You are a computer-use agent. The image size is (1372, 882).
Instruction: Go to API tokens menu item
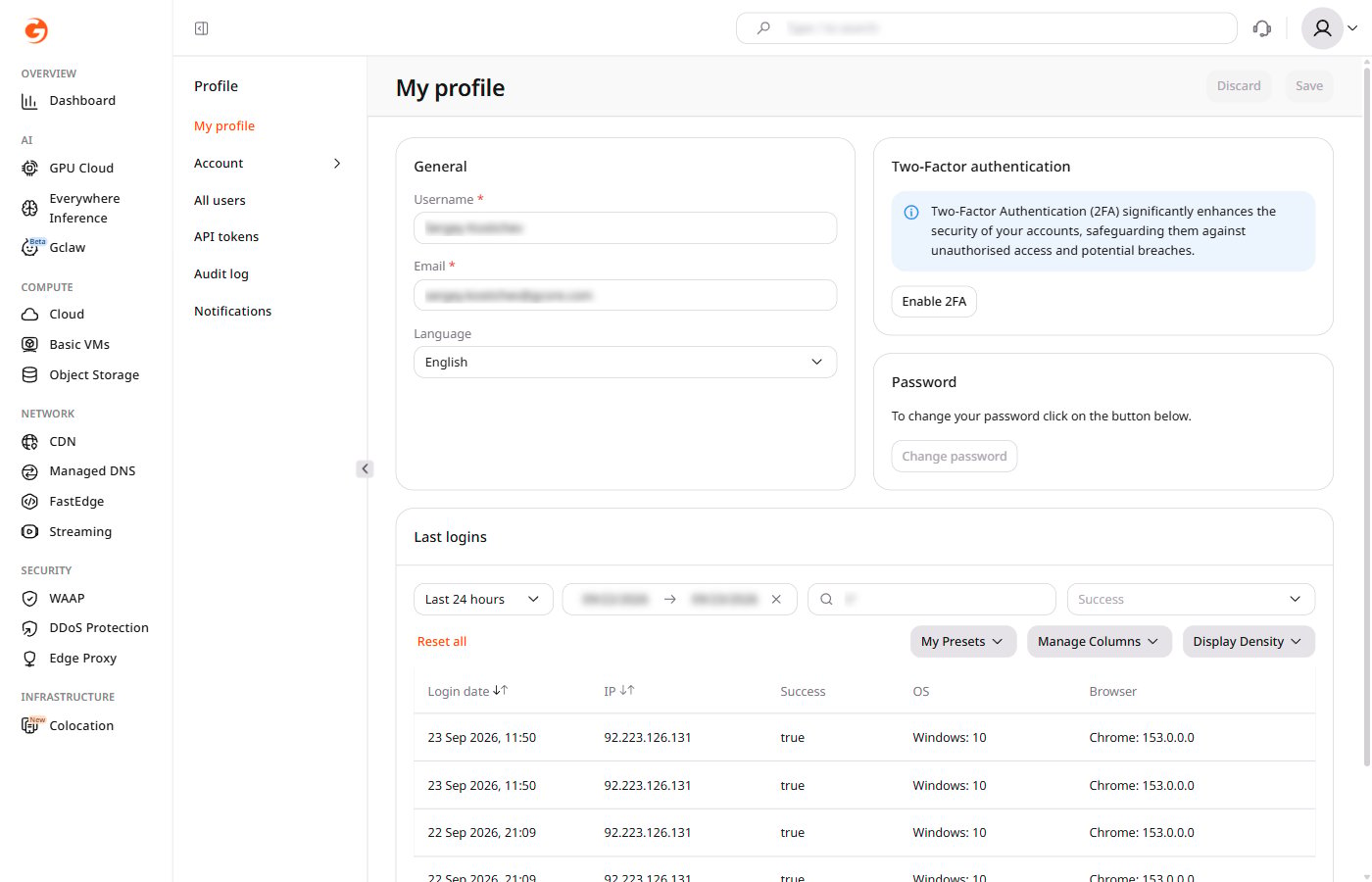226,237
